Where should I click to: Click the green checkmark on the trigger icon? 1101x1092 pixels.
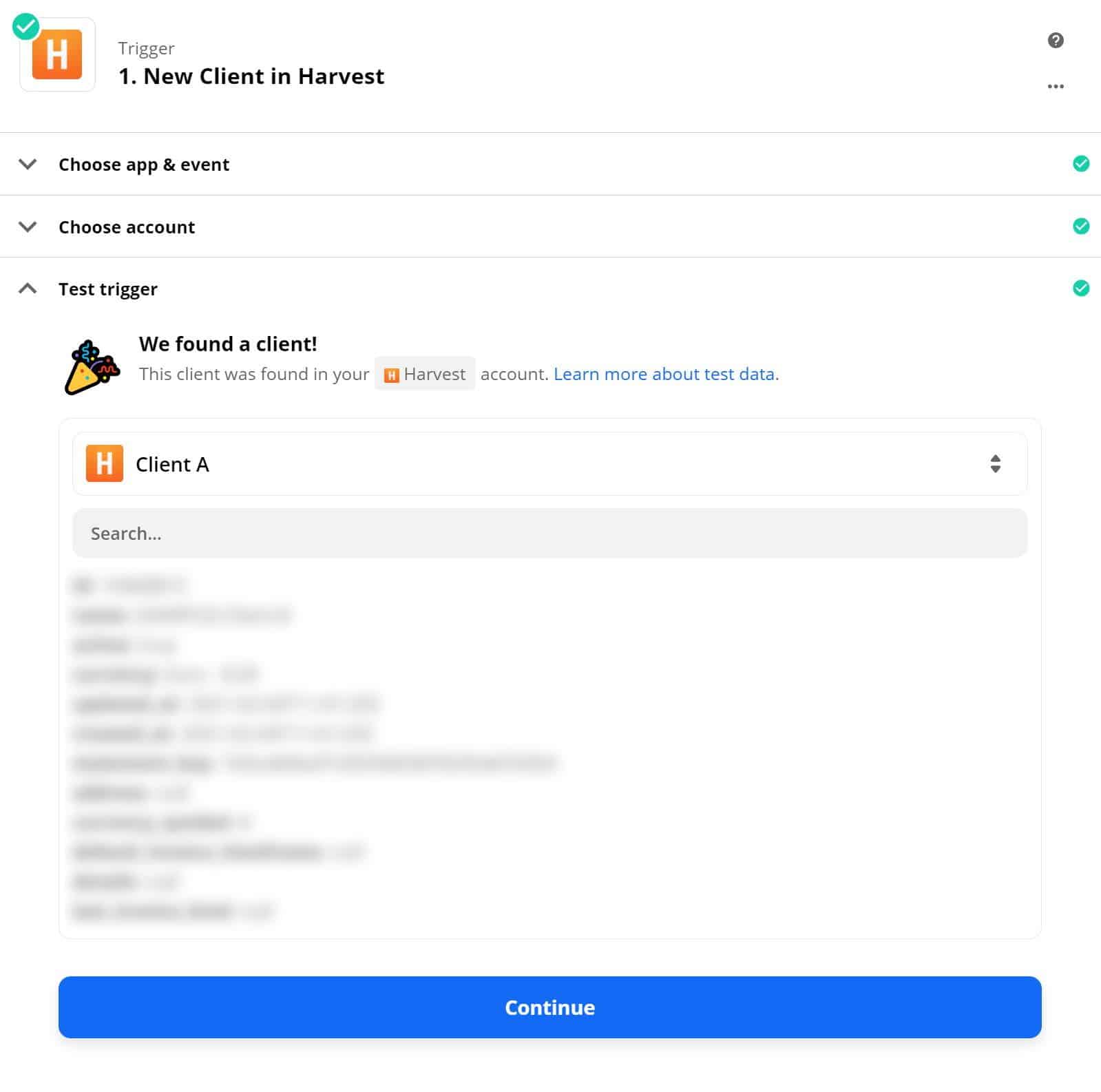pyautogui.click(x=26, y=27)
